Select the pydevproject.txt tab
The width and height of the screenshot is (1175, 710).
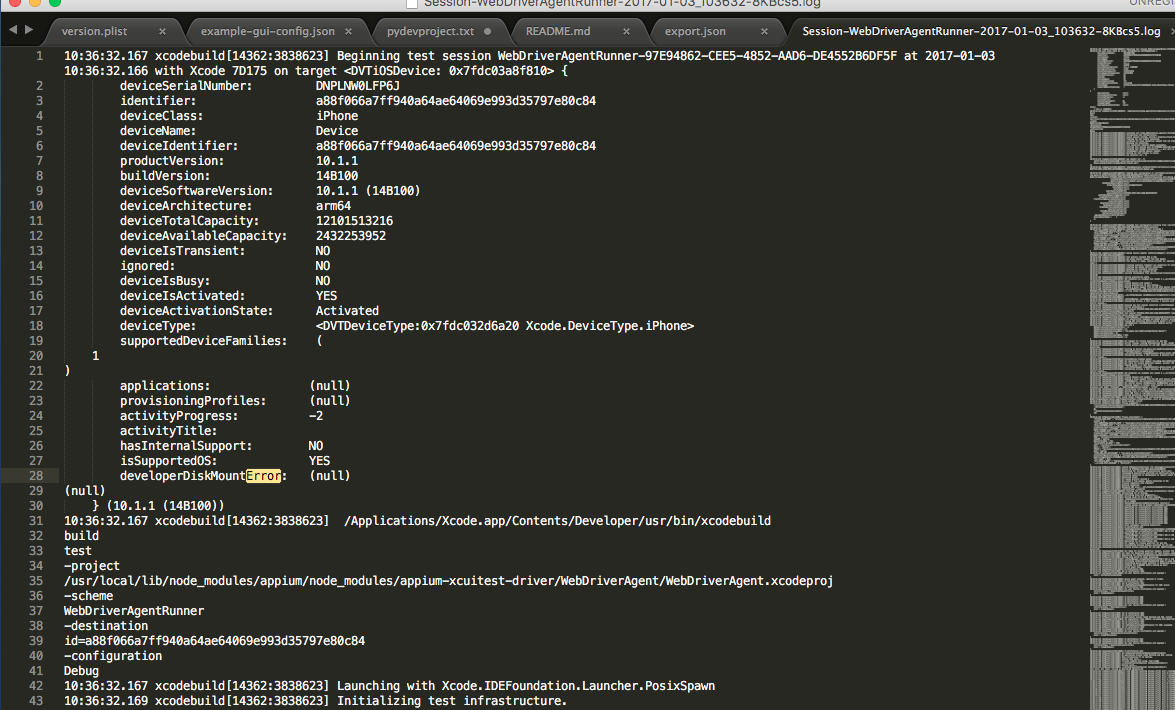(430, 31)
